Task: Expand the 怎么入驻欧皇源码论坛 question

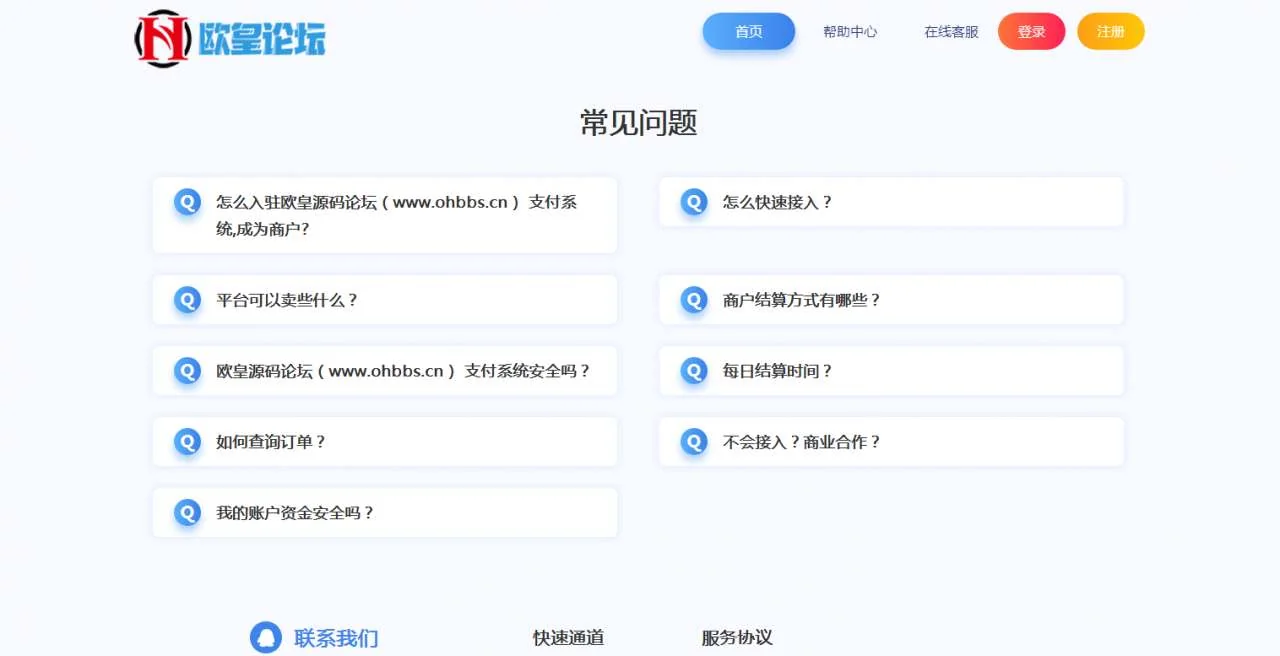Action: click(x=396, y=215)
